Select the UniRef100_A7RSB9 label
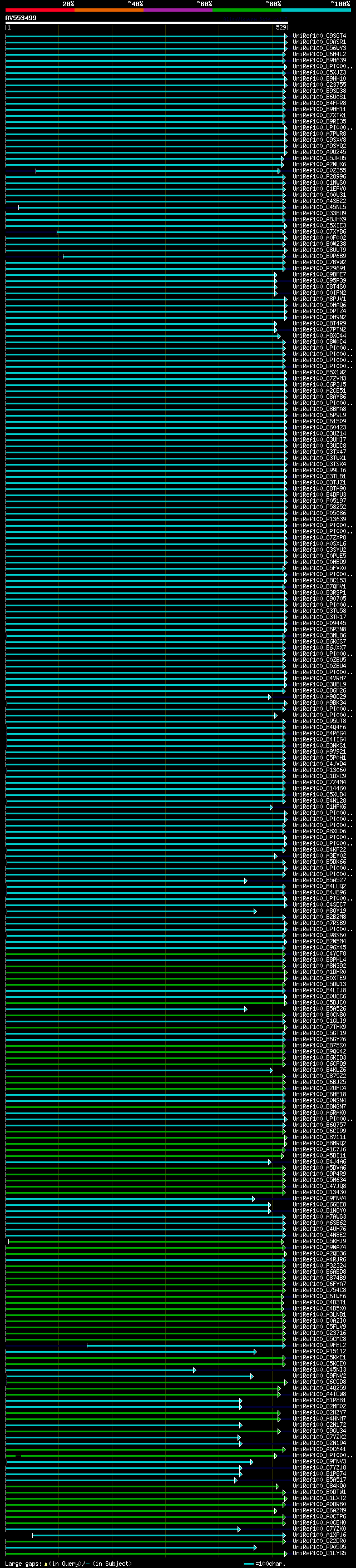The width and height of the screenshot is (356, 1568). [x=319, y=923]
